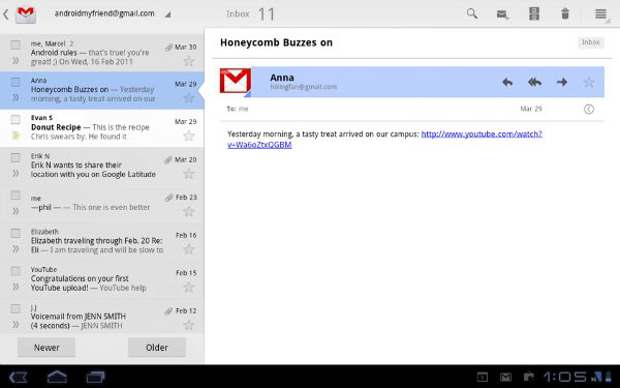Viewport: 620px width, 388px height.
Task: Choose Reply all double arrow
Action: click(x=535, y=82)
